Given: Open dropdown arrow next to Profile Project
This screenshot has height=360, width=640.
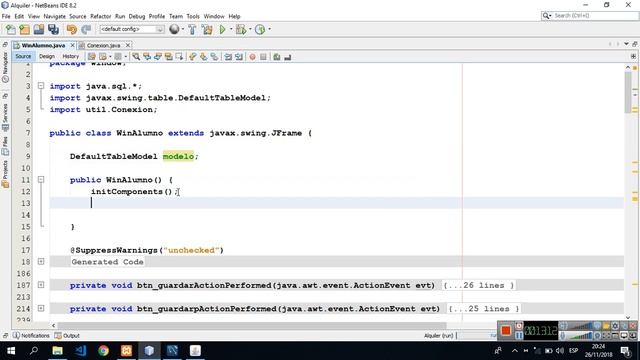Looking at the screenshot, I should coord(269,29).
